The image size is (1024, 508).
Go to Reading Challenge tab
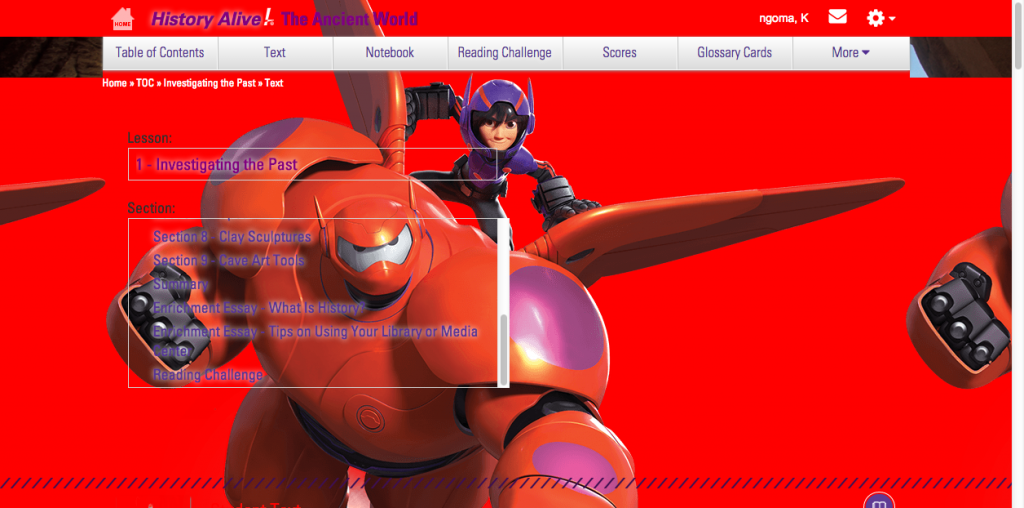point(505,53)
